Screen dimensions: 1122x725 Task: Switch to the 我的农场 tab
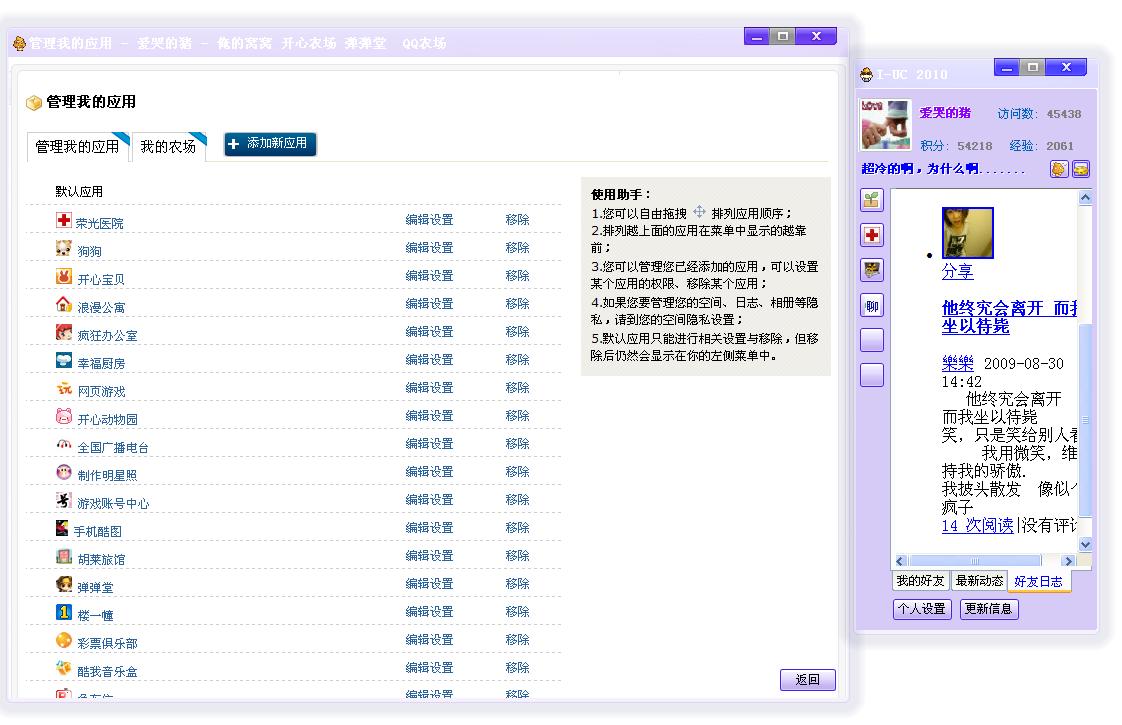pos(168,147)
